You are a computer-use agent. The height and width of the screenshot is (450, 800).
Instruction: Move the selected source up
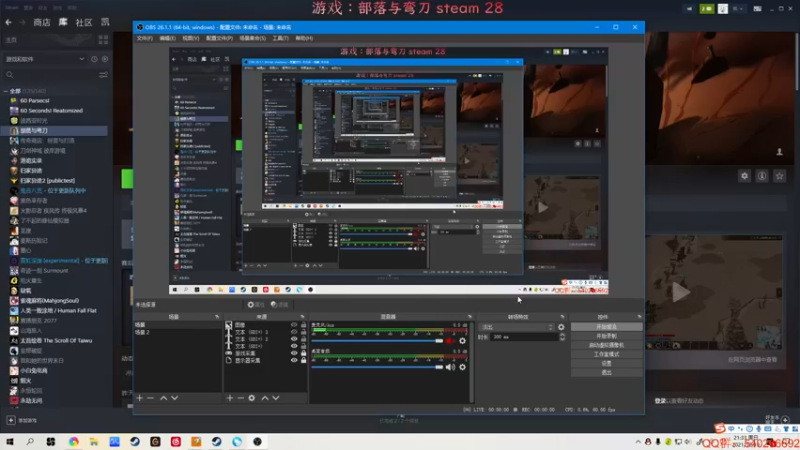tap(265, 398)
